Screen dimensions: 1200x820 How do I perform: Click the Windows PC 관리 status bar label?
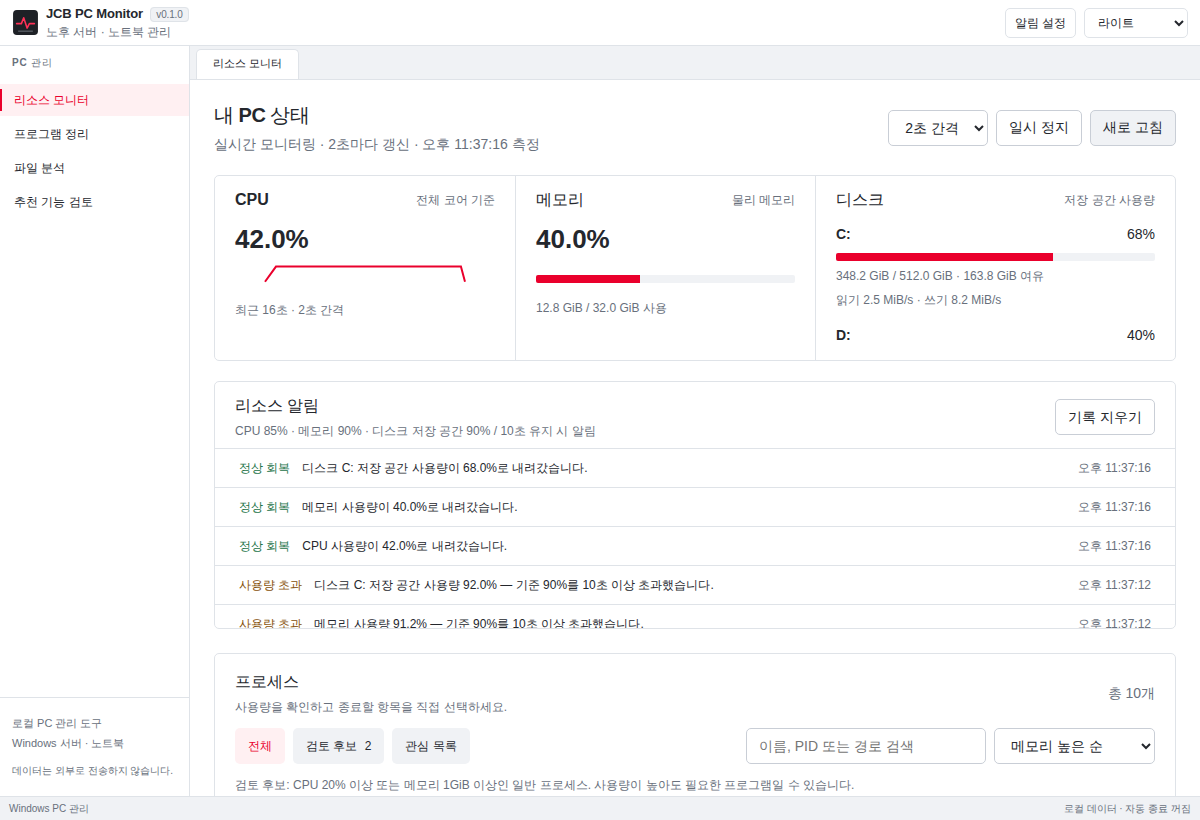49,808
